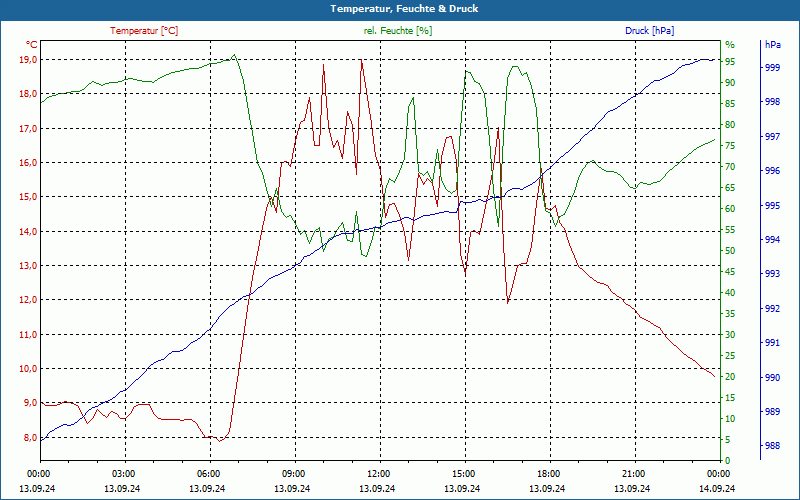The height and width of the screenshot is (500, 800).
Task: Click the '18:00' time axis label
Action: 548,473
